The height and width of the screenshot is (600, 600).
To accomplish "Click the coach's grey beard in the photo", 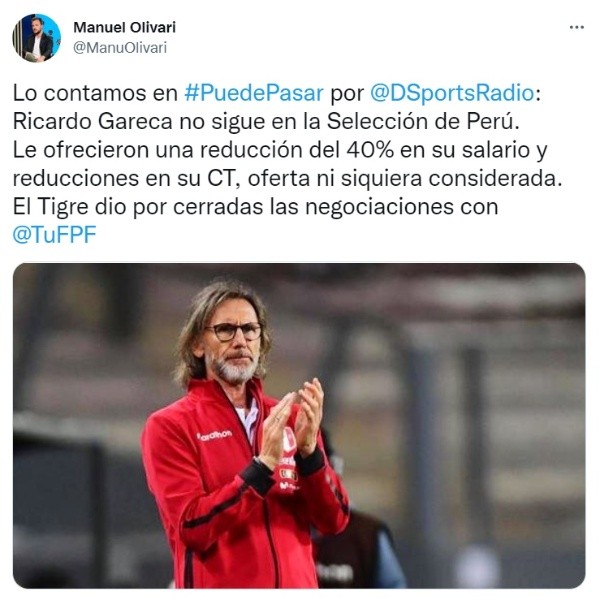I will coord(233,369).
